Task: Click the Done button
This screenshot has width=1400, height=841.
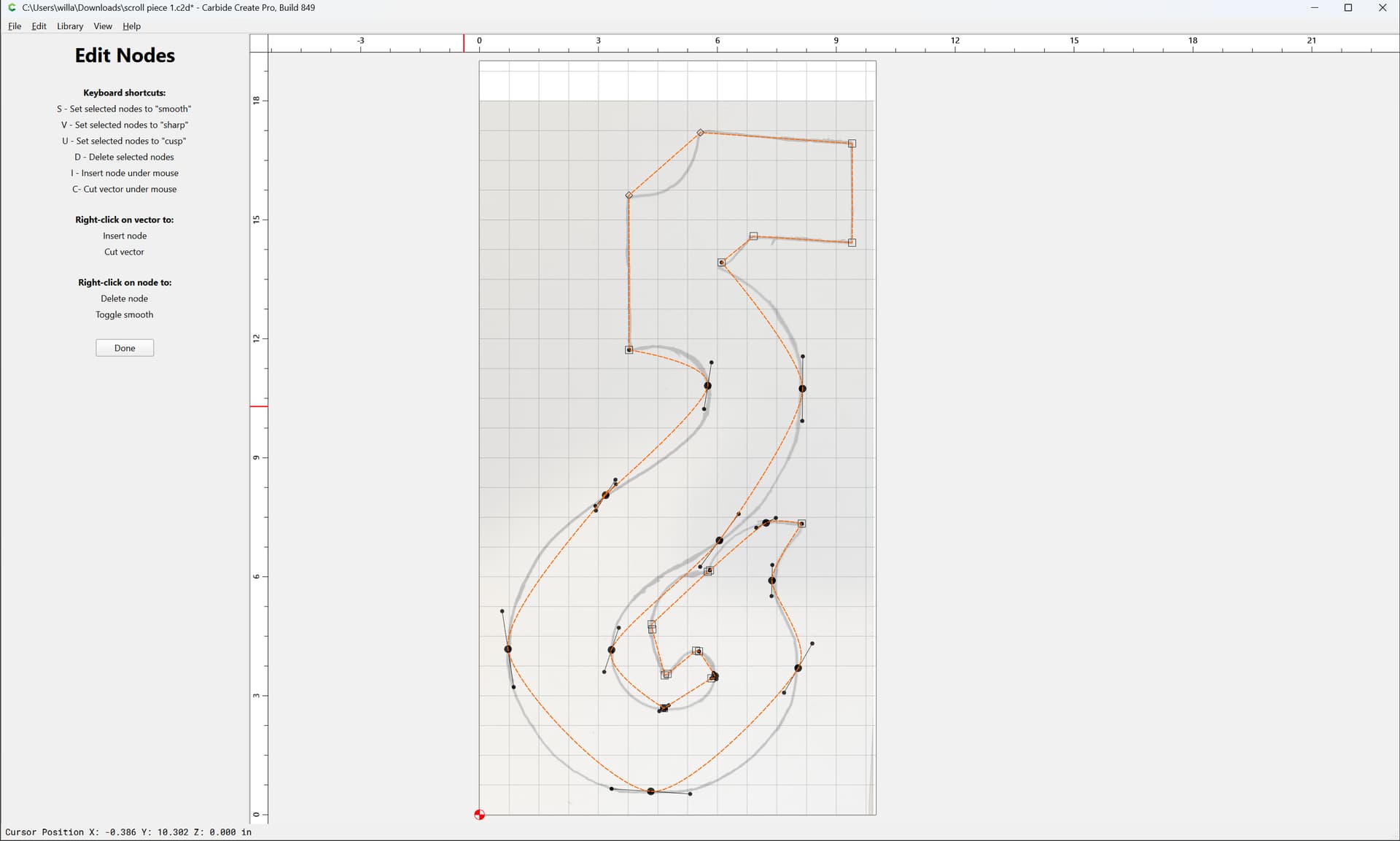Action: point(125,348)
